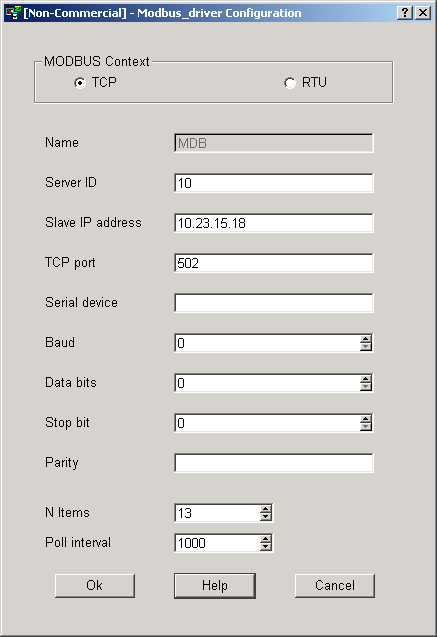Click the Ok button

[95, 585]
